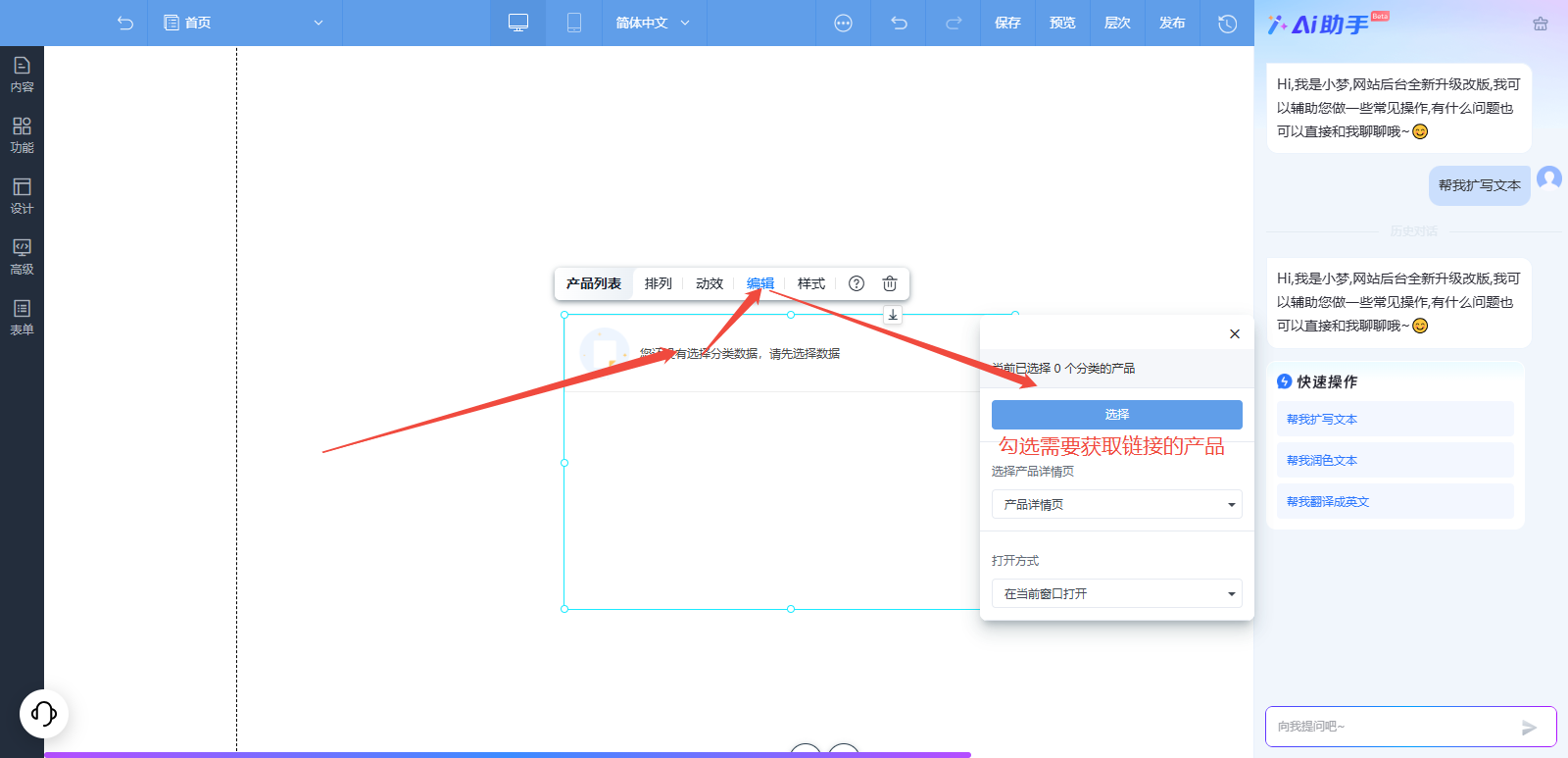This screenshot has width=1568, height=758.
Task: Open the version history clock icon
Action: [x=1227, y=23]
